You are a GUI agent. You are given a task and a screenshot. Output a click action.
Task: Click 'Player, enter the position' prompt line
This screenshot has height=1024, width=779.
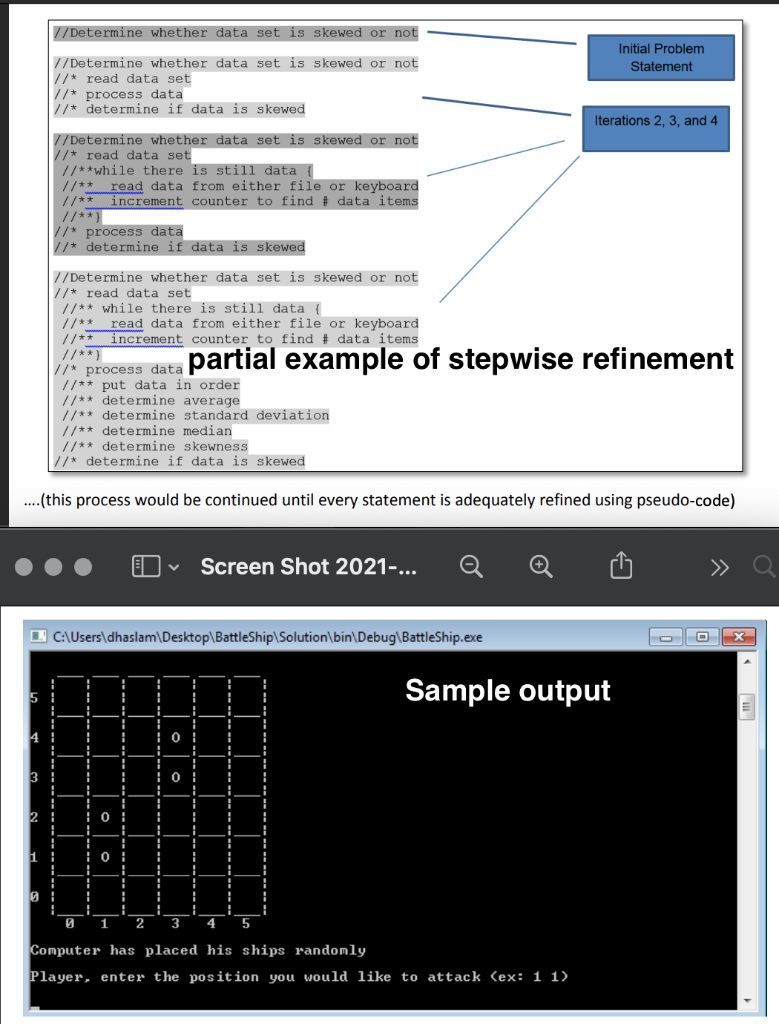click(299, 977)
